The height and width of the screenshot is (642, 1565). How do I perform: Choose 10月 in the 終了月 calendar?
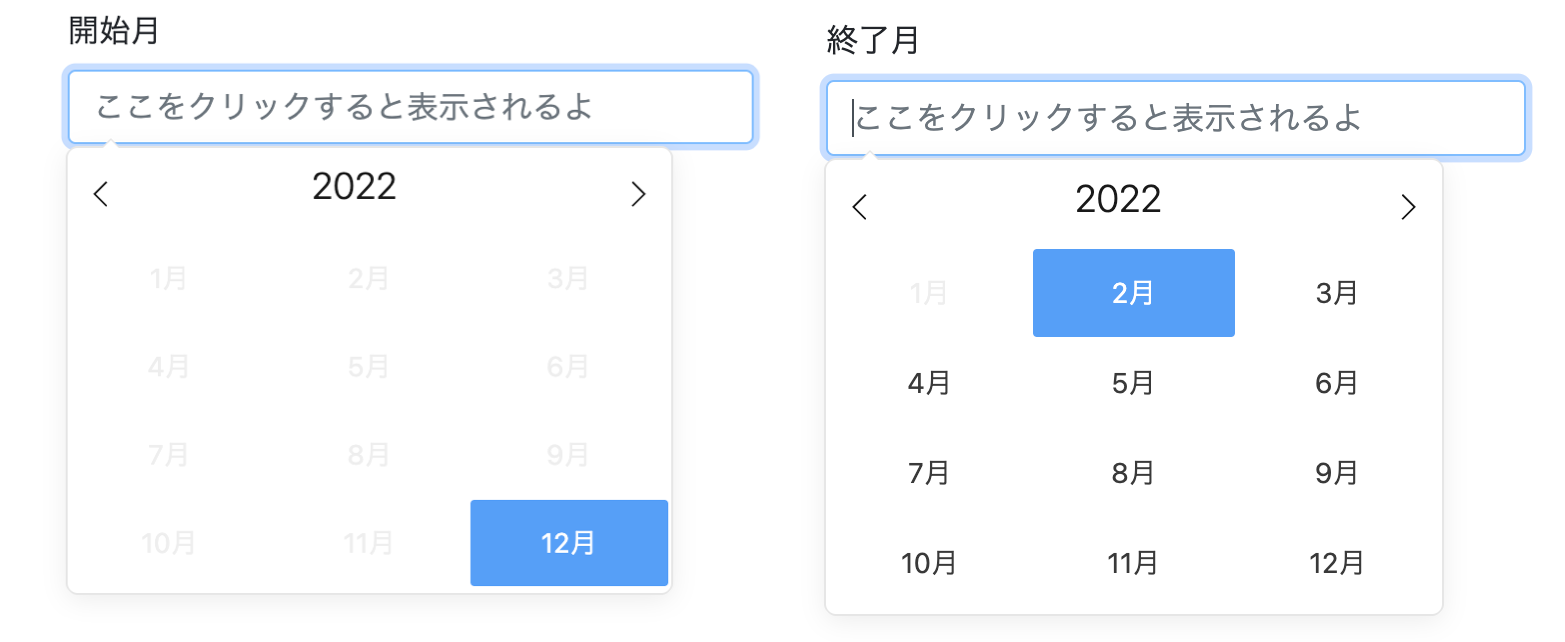[x=930, y=563]
